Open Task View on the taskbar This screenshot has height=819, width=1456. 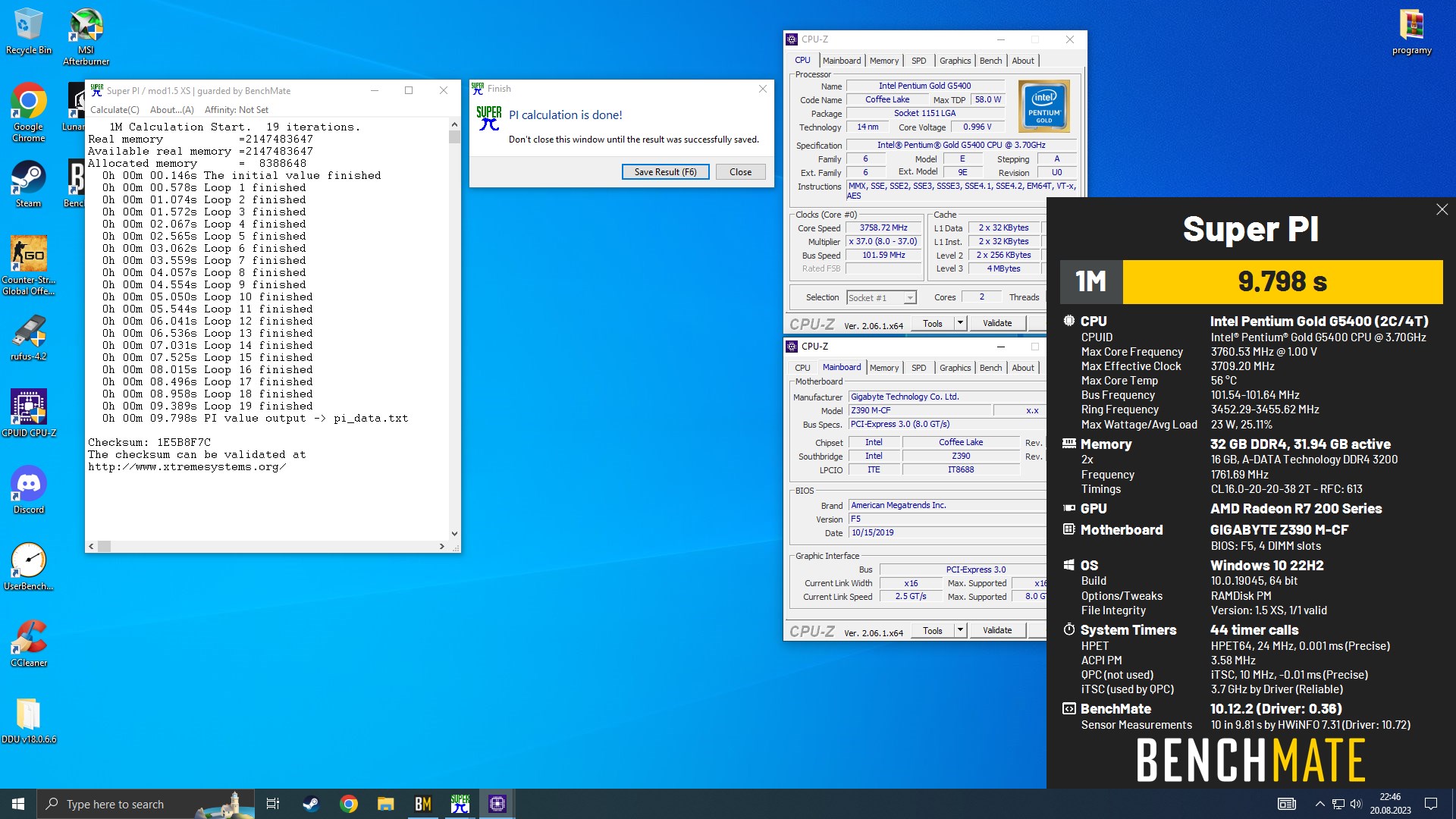[x=273, y=804]
